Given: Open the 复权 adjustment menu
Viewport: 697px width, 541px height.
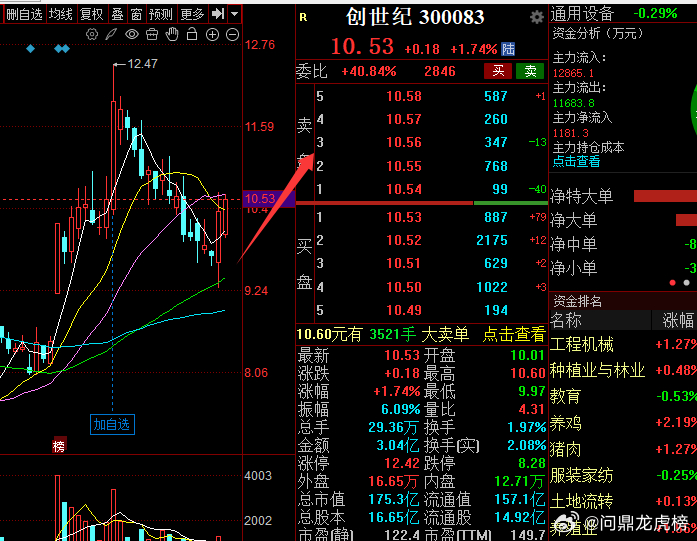Looking at the screenshot, I should [92, 14].
